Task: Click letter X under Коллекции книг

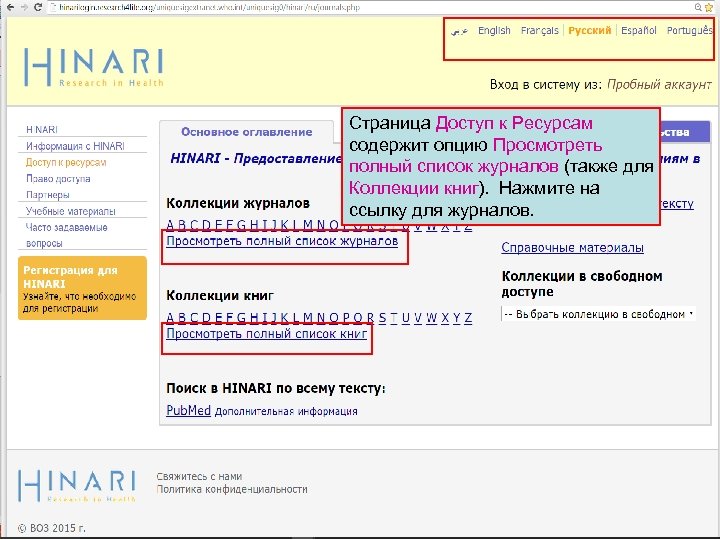Action: coord(445,318)
